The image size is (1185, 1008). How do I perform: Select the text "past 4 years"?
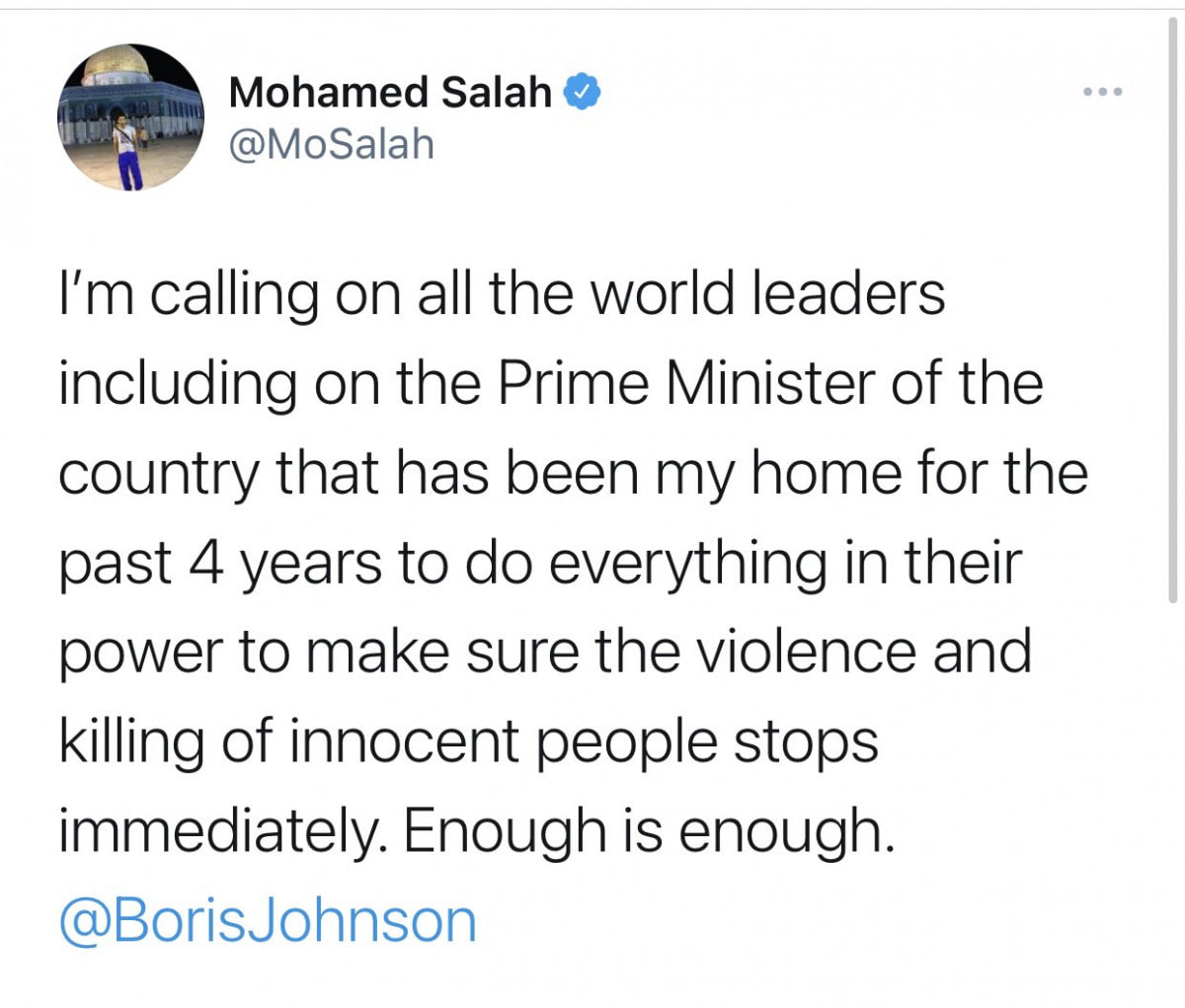pyautogui.click(x=219, y=563)
